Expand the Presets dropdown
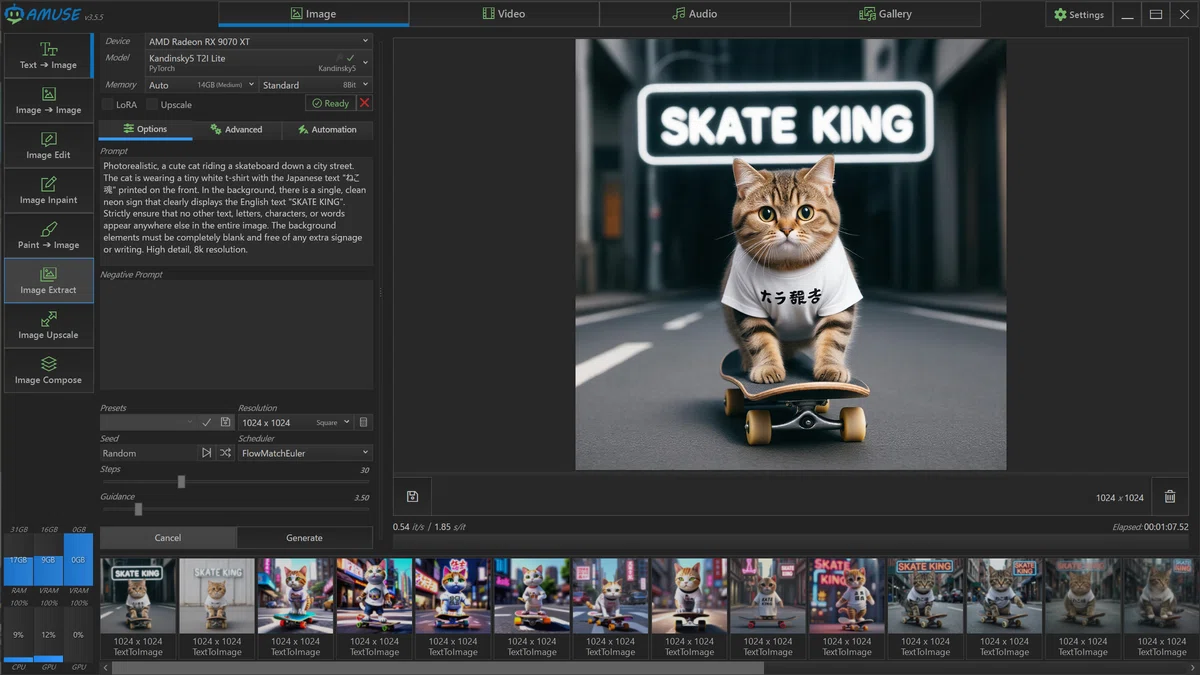The image size is (1200, 675). (x=148, y=422)
